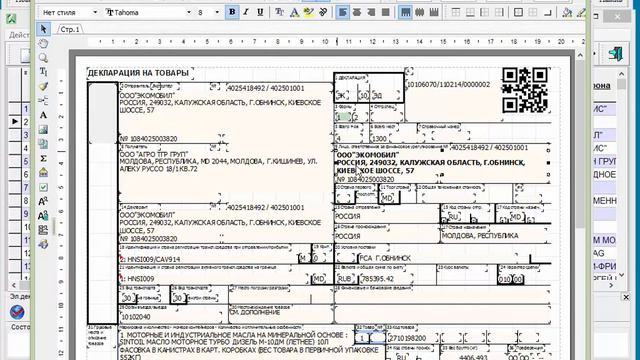This screenshot has width=640, height=360.
Task: Select the '2710198200' commodity code field
Action: click(407, 338)
